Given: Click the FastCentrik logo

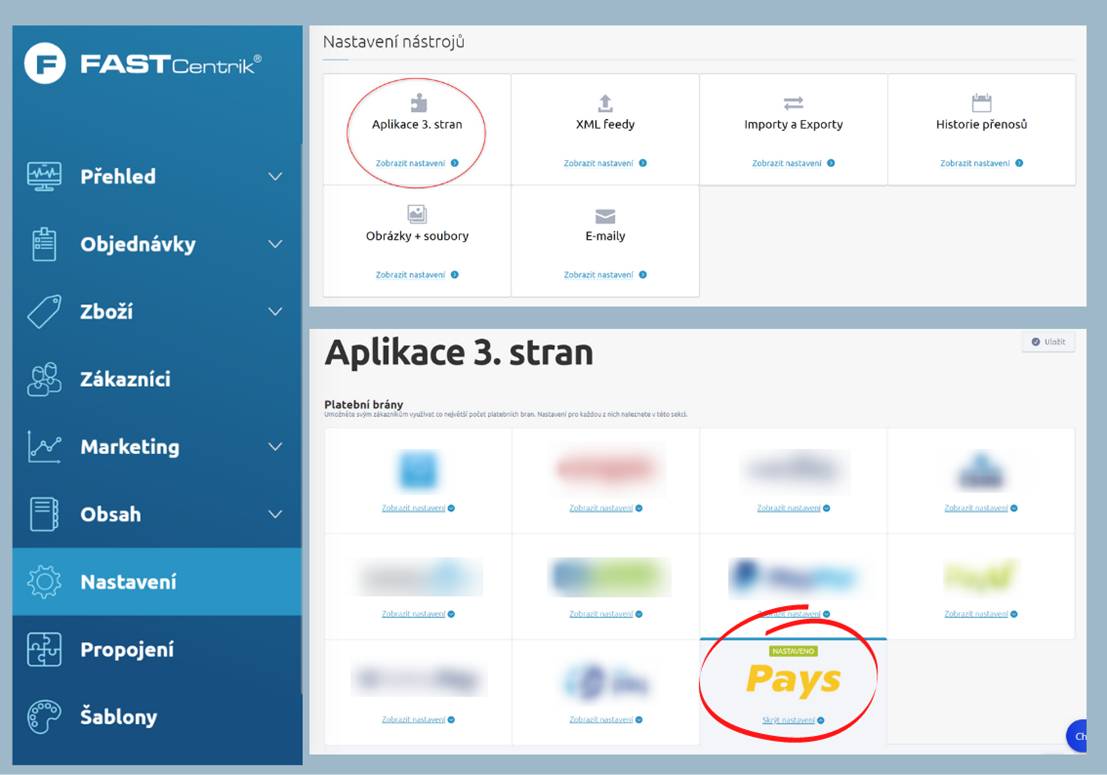Looking at the screenshot, I should point(143,64).
